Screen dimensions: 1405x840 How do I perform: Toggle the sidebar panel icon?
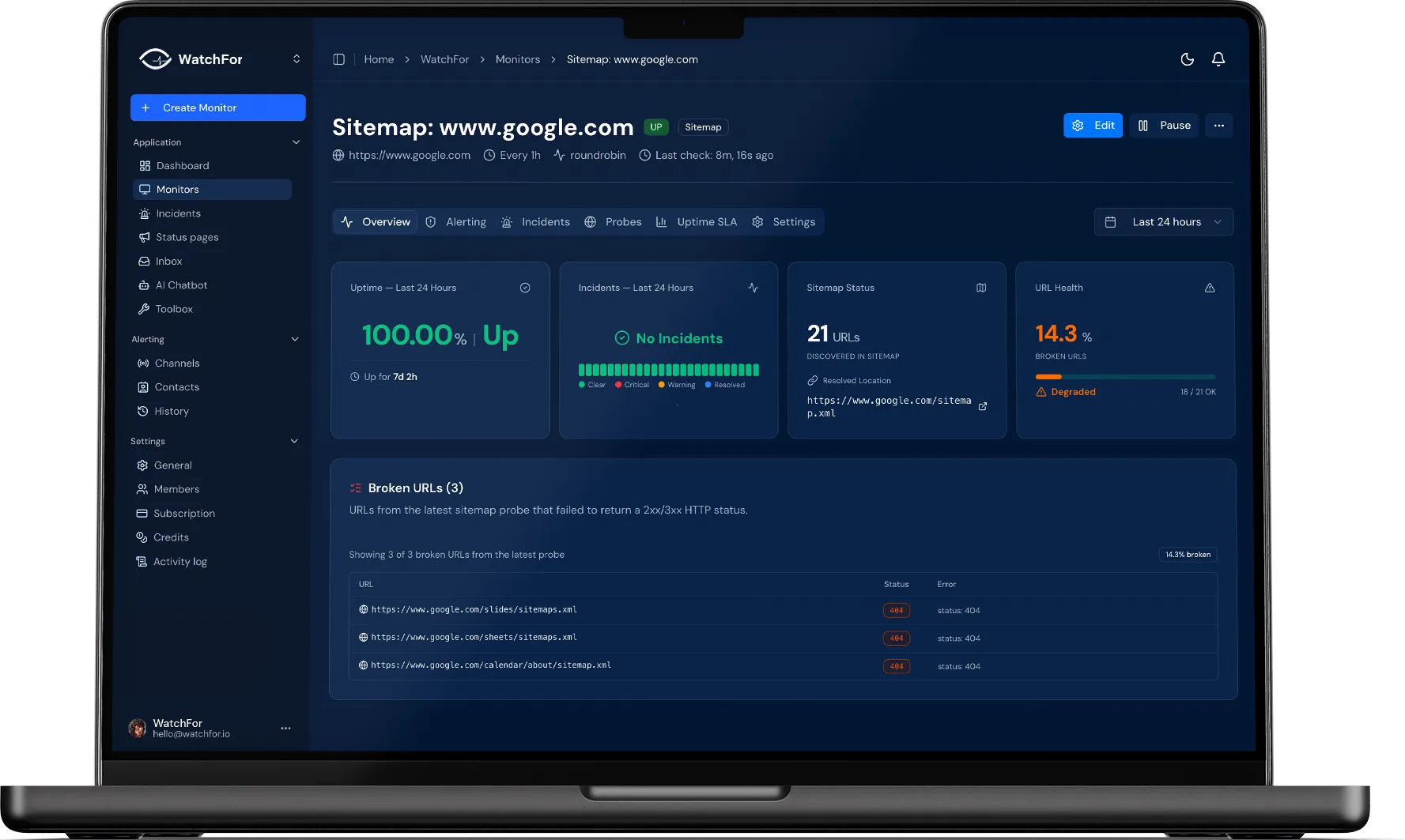click(x=339, y=59)
